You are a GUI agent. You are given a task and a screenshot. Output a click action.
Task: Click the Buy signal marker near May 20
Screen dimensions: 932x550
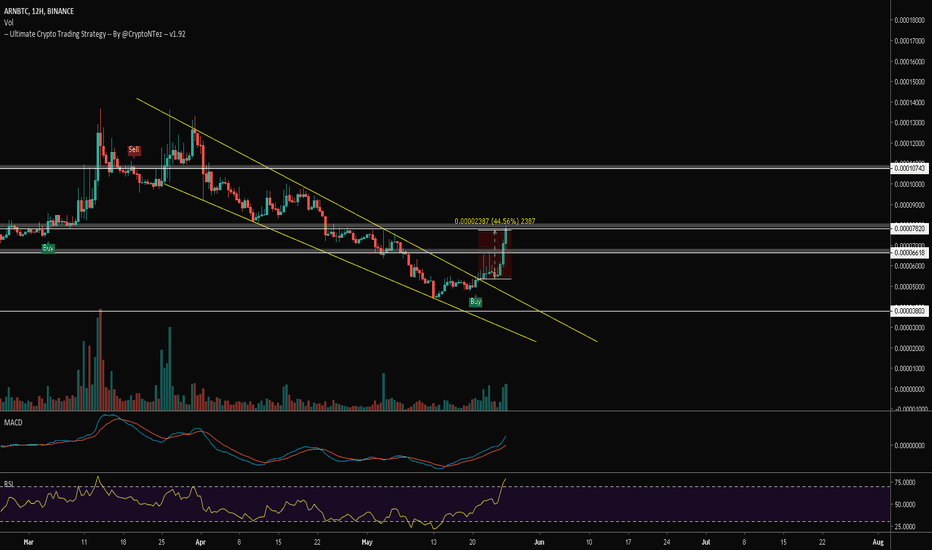[x=476, y=302]
